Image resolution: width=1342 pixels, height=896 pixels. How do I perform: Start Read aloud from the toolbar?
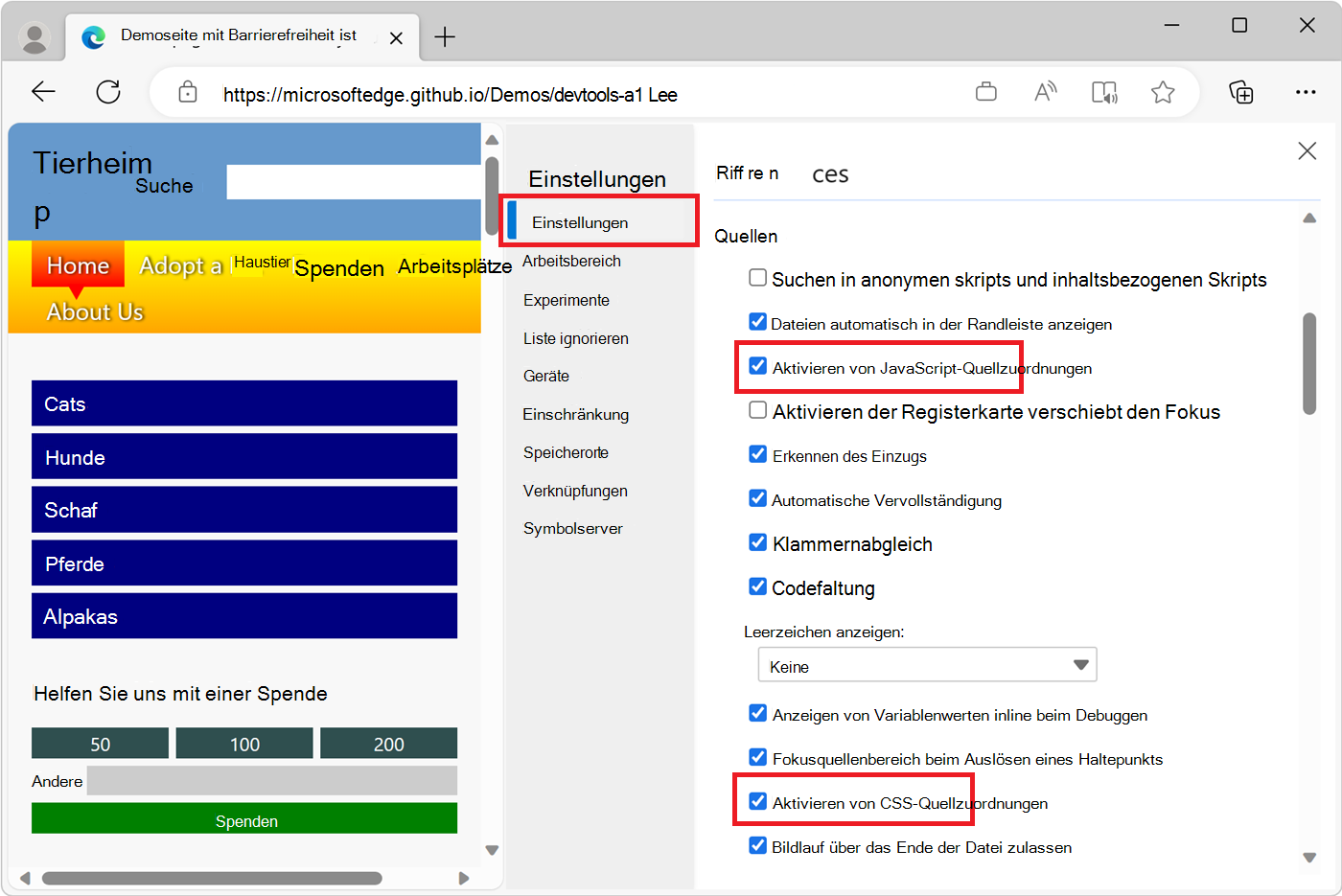click(1045, 91)
